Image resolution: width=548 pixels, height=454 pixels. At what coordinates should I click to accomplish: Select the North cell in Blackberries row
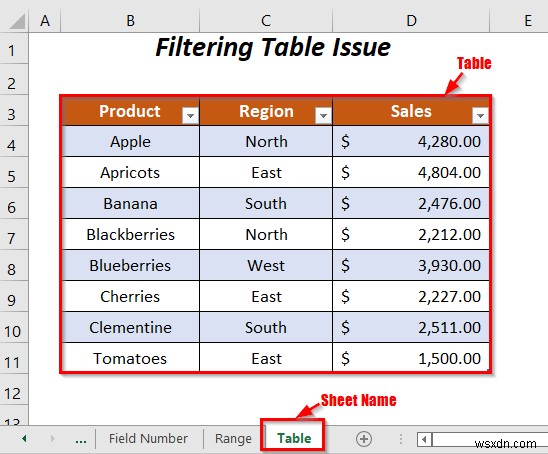pos(266,234)
